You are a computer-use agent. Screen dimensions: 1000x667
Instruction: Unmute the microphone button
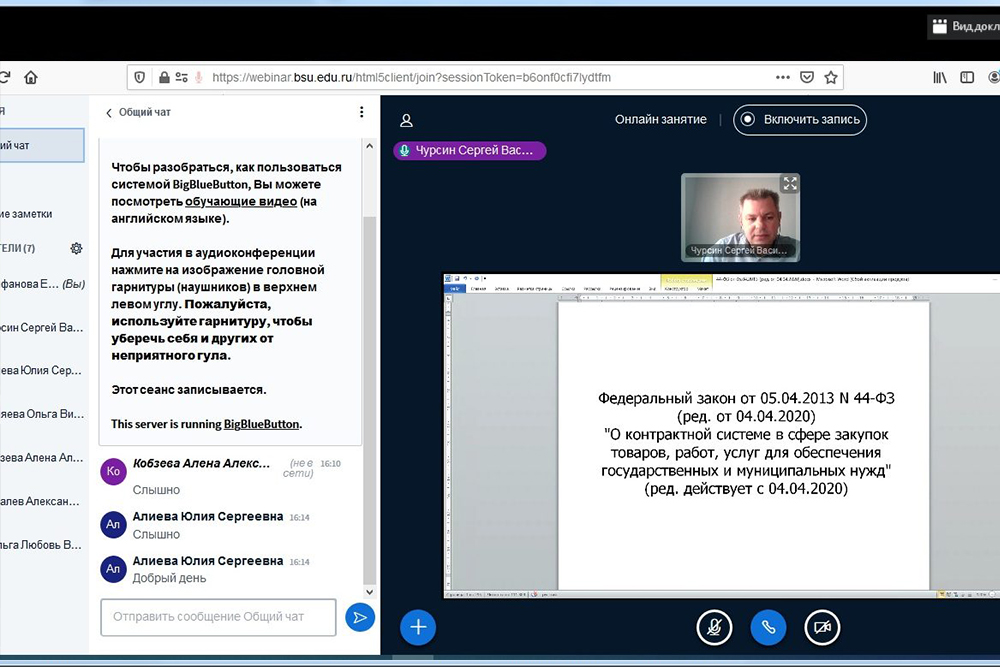click(x=714, y=627)
